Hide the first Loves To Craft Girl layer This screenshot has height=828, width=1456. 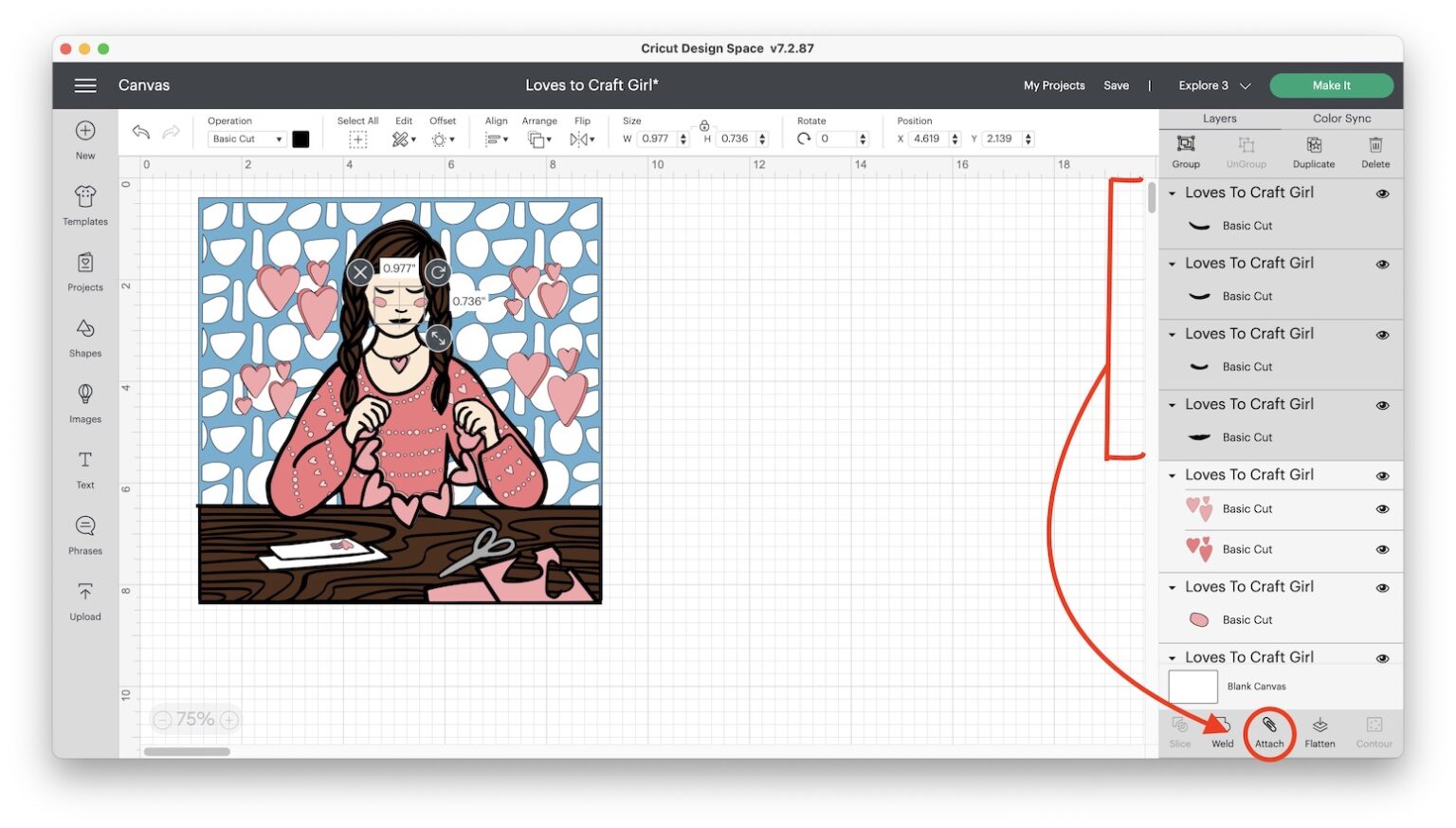[x=1382, y=193]
